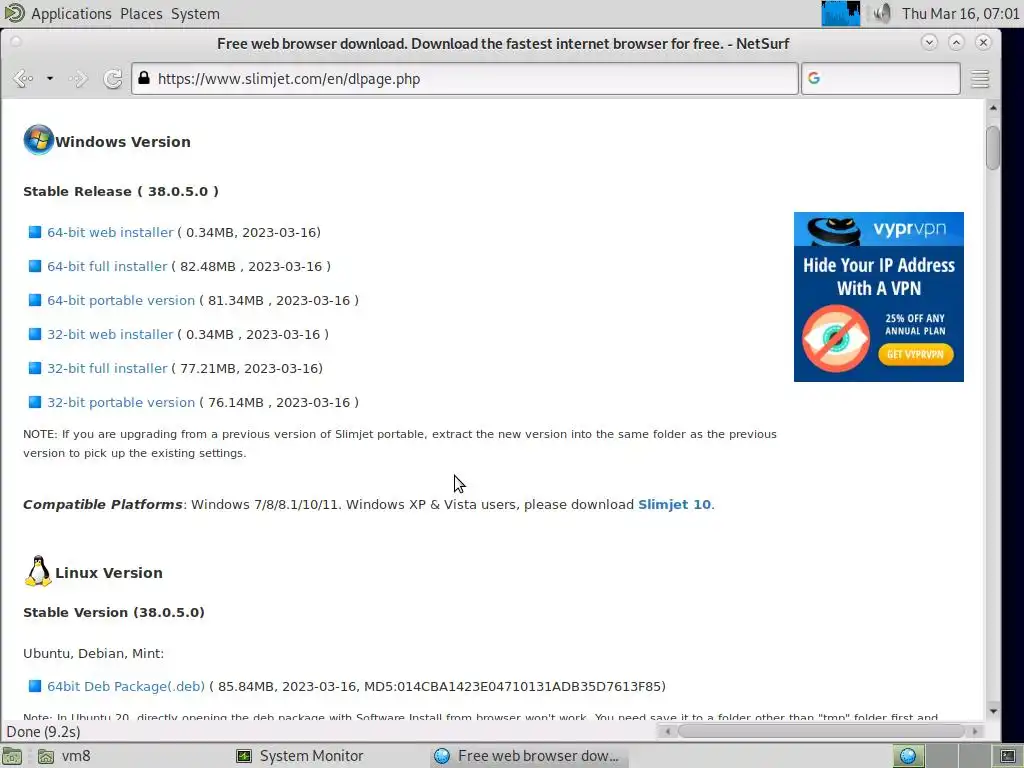Click the 'Windows Version' heading
Screen dimensions: 1024x768
123,142
